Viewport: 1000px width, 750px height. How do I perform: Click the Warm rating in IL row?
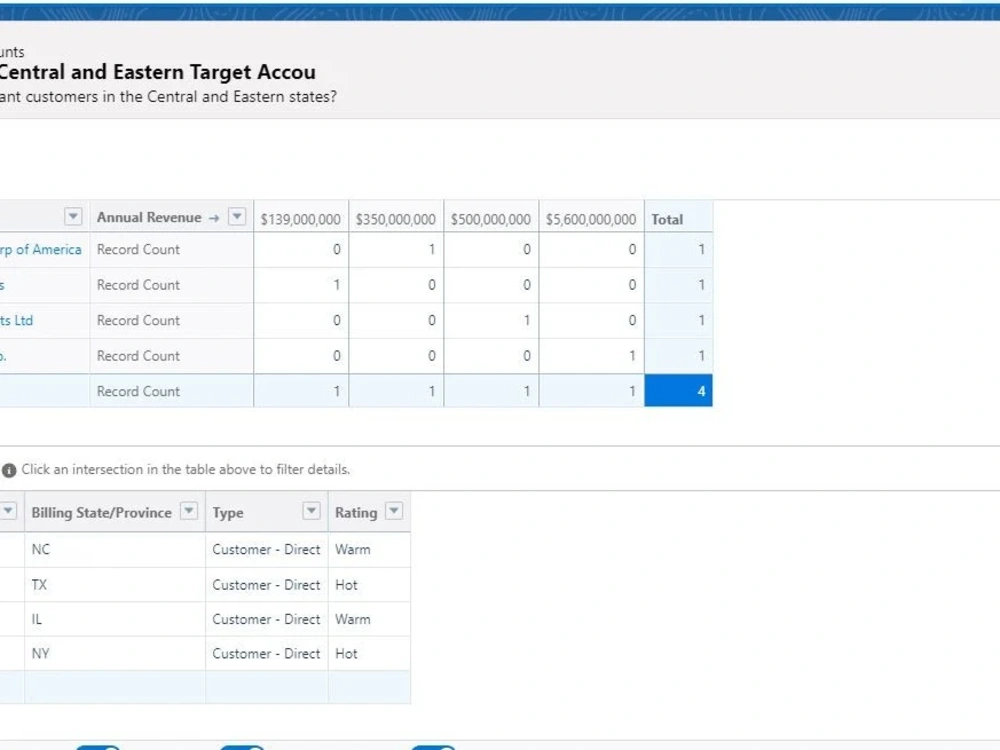click(353, 619)
